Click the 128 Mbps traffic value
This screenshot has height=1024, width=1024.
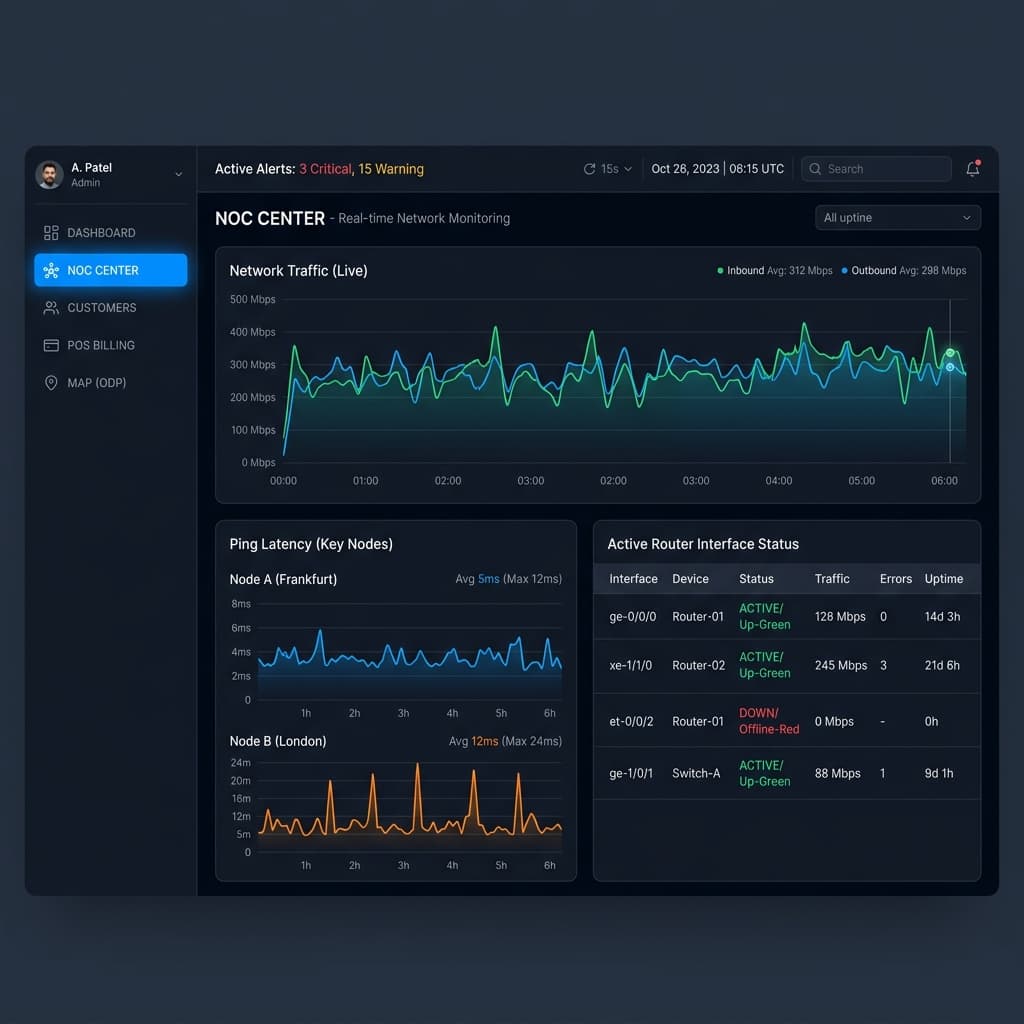[840, 616]
